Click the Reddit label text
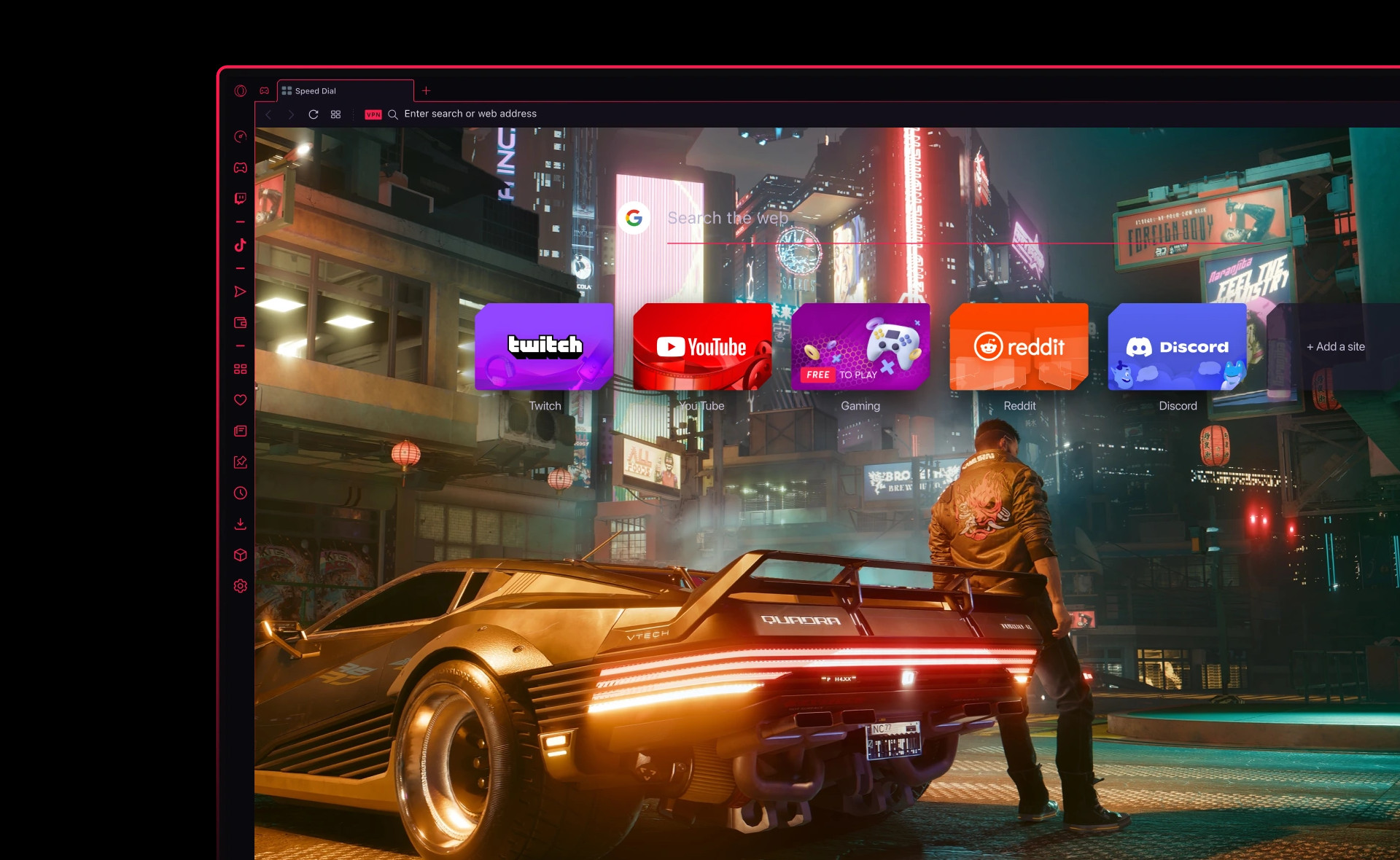The image size is (1400, 860). 1019,406
